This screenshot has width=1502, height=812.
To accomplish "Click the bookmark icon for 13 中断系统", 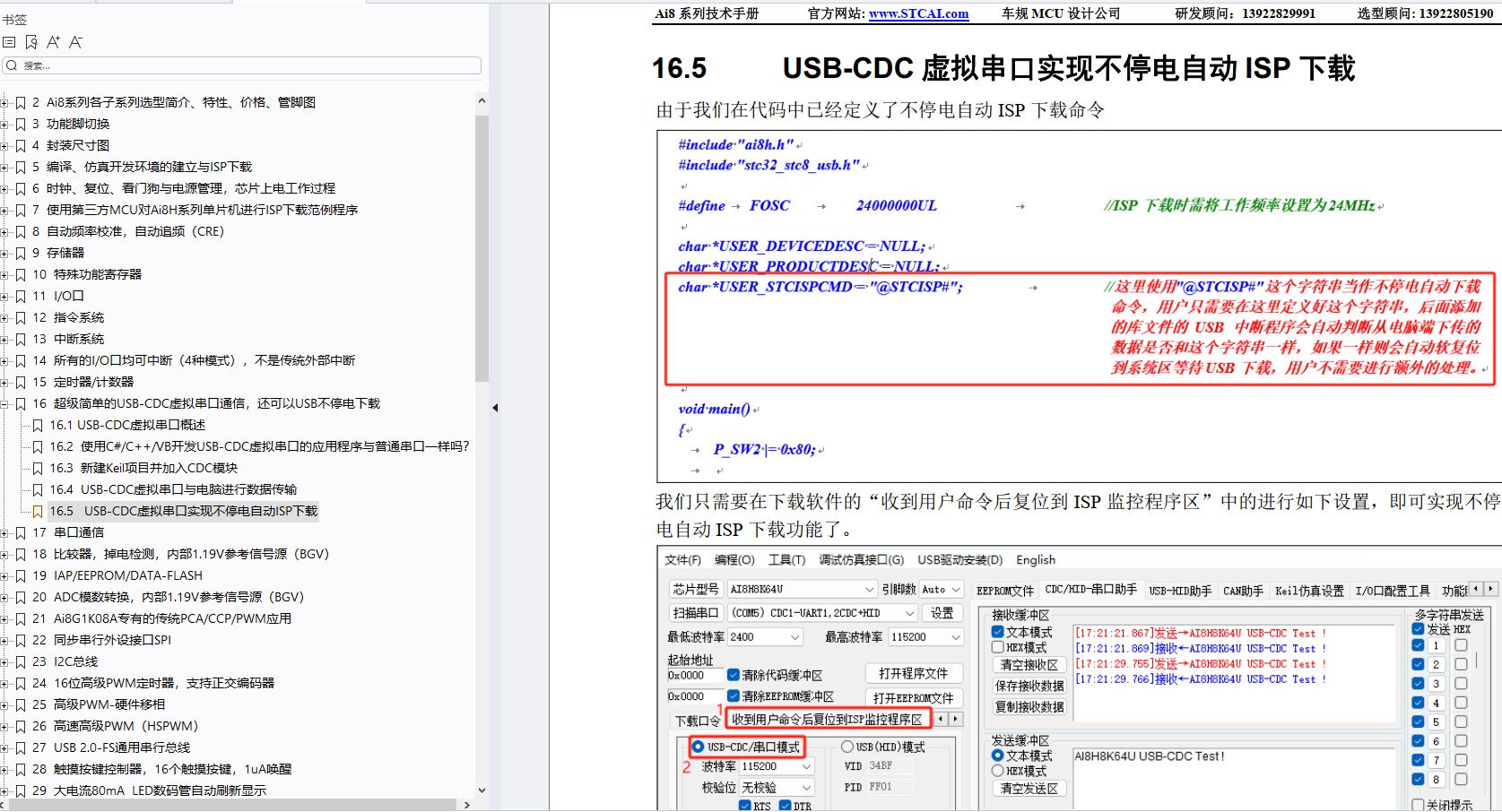I will click(x=21, y=339).
